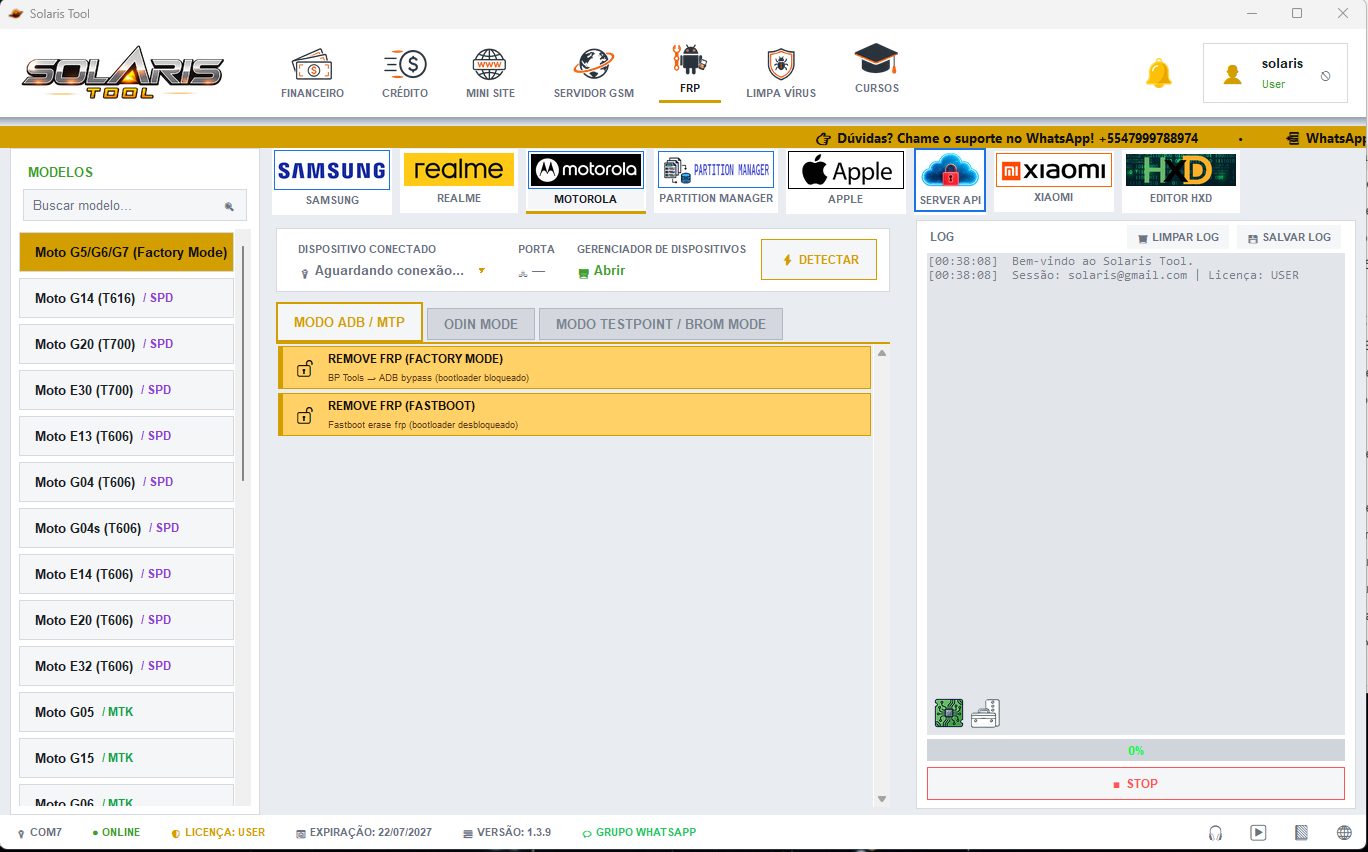The image size is (1368, 852).
Task: Click the operations list scroll-up arrow
Action: [x=881, y=353]
